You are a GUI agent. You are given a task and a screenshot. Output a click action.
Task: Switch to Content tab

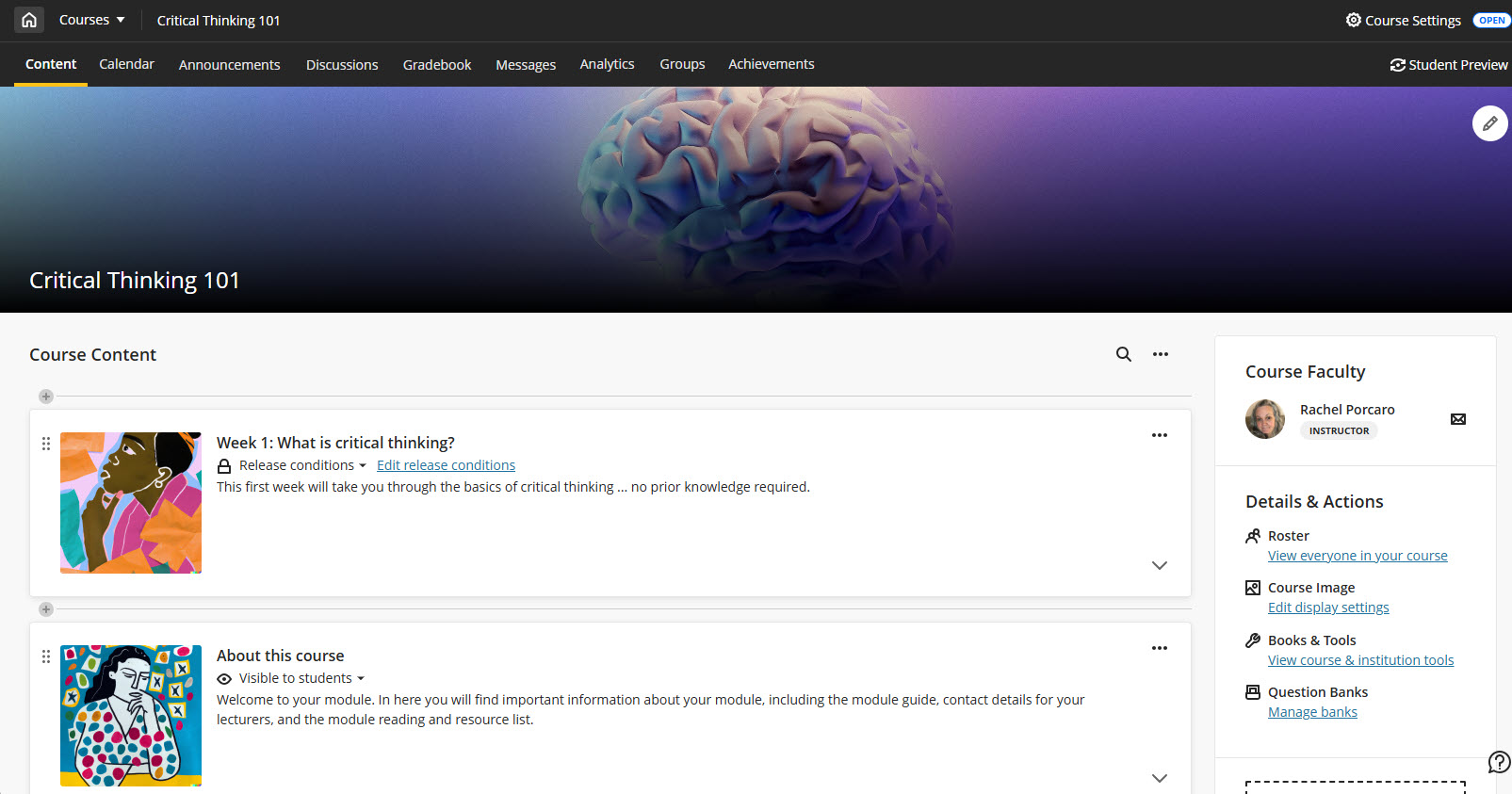51,64
